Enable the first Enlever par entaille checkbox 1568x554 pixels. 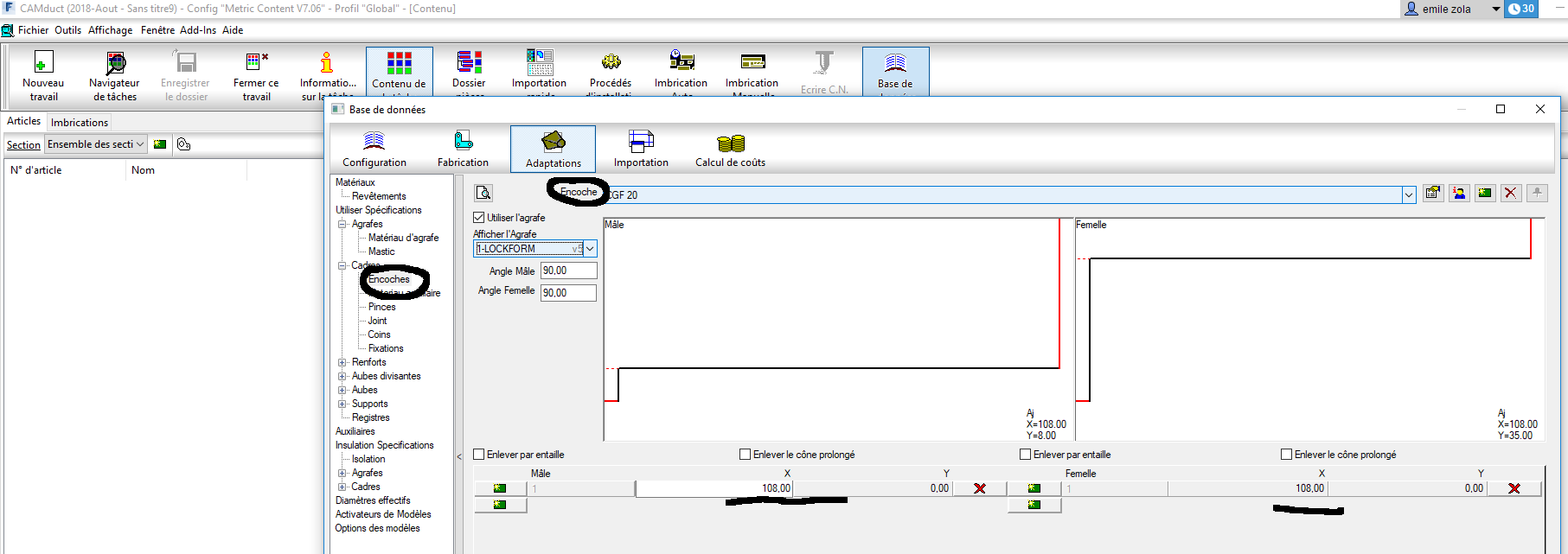pos(479,455)
